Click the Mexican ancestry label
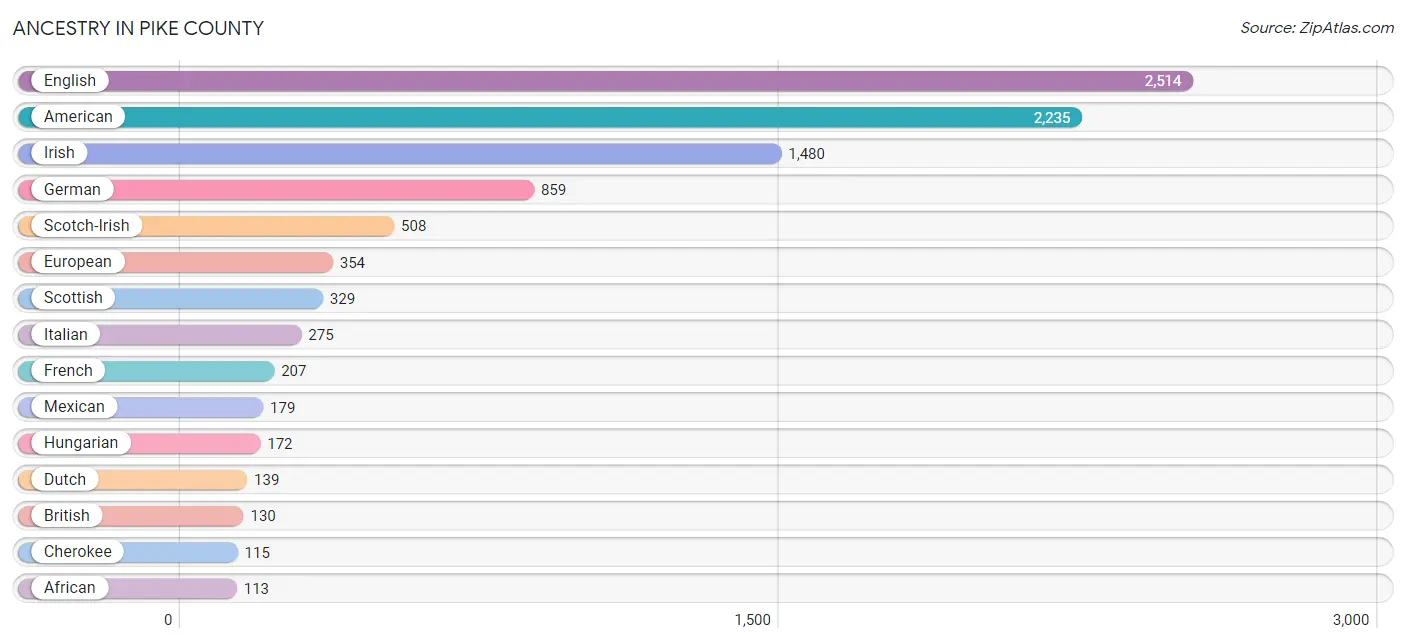This screenshot has width=1406, height=644. click(74, 407)
